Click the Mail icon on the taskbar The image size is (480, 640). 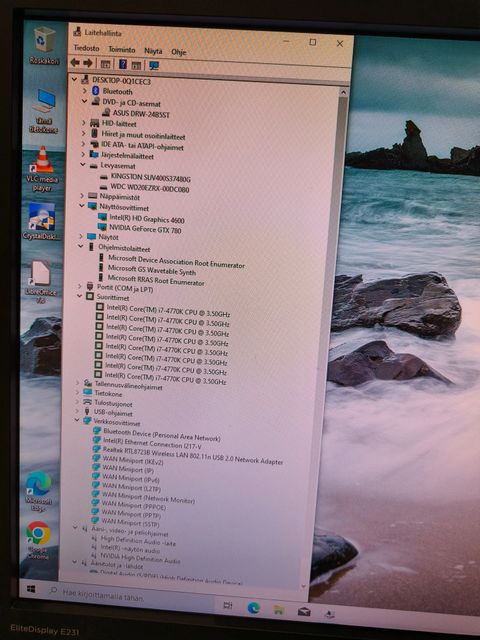[x=304, y=611]
